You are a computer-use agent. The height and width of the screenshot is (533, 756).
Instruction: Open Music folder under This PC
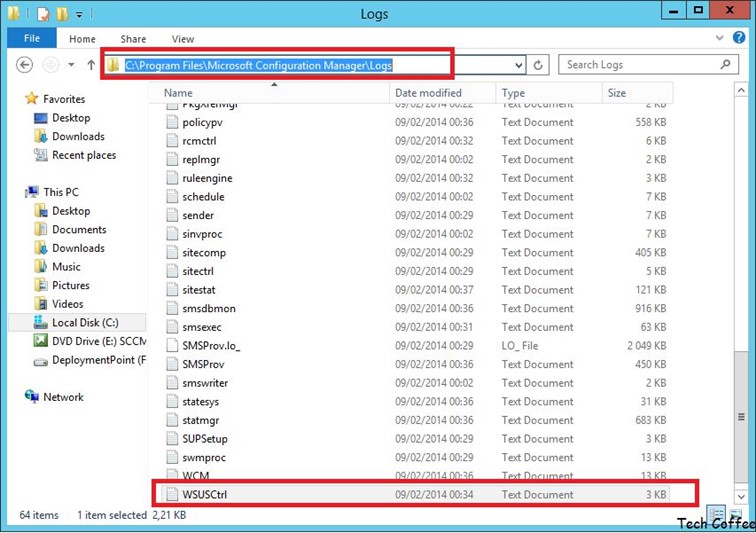(66, 267)
